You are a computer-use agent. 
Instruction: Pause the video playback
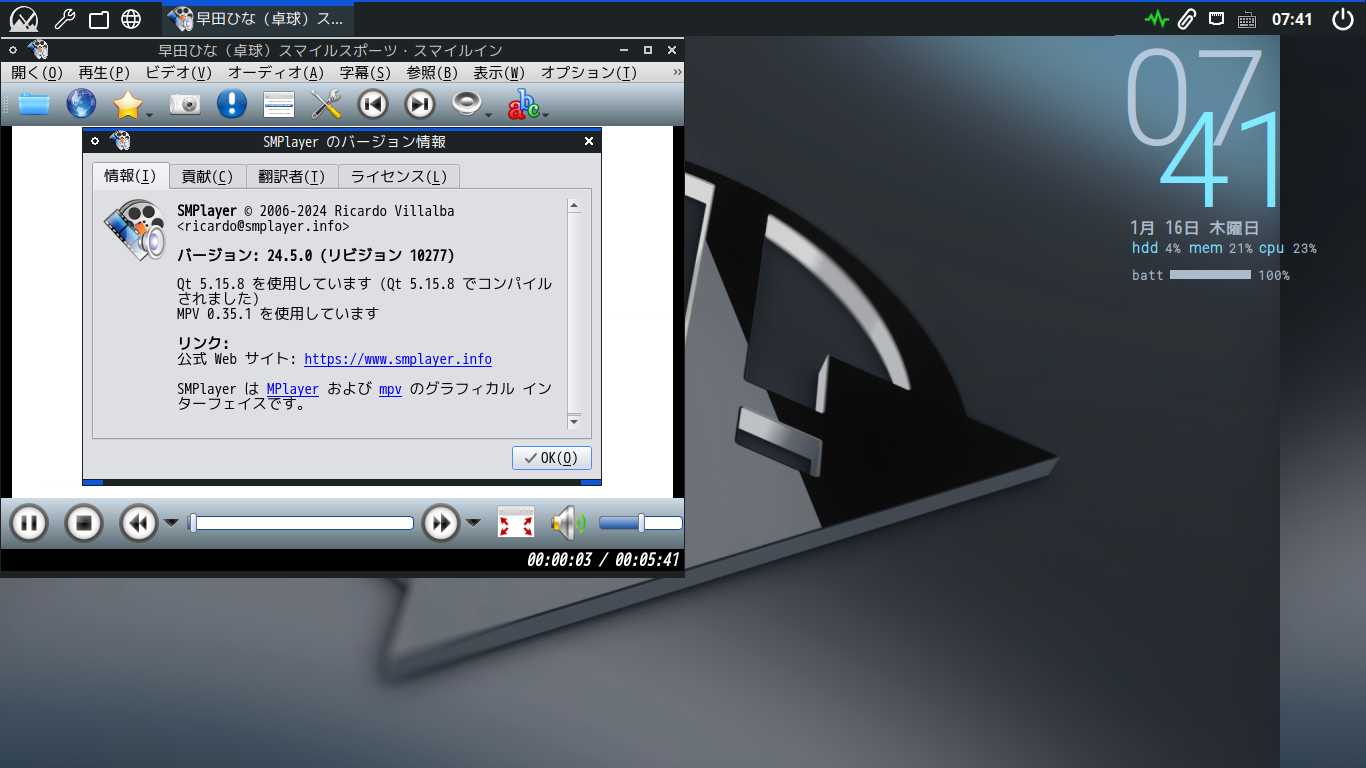coord(29,522)
